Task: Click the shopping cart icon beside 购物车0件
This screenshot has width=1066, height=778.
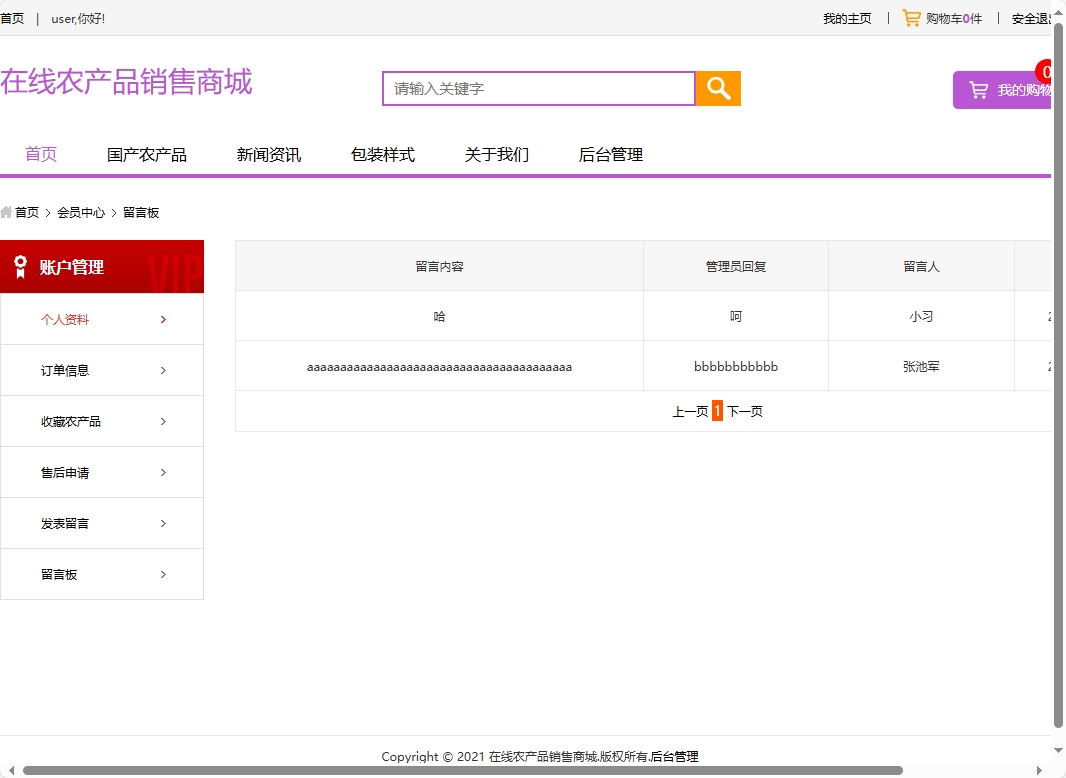Action: point(911,17)
